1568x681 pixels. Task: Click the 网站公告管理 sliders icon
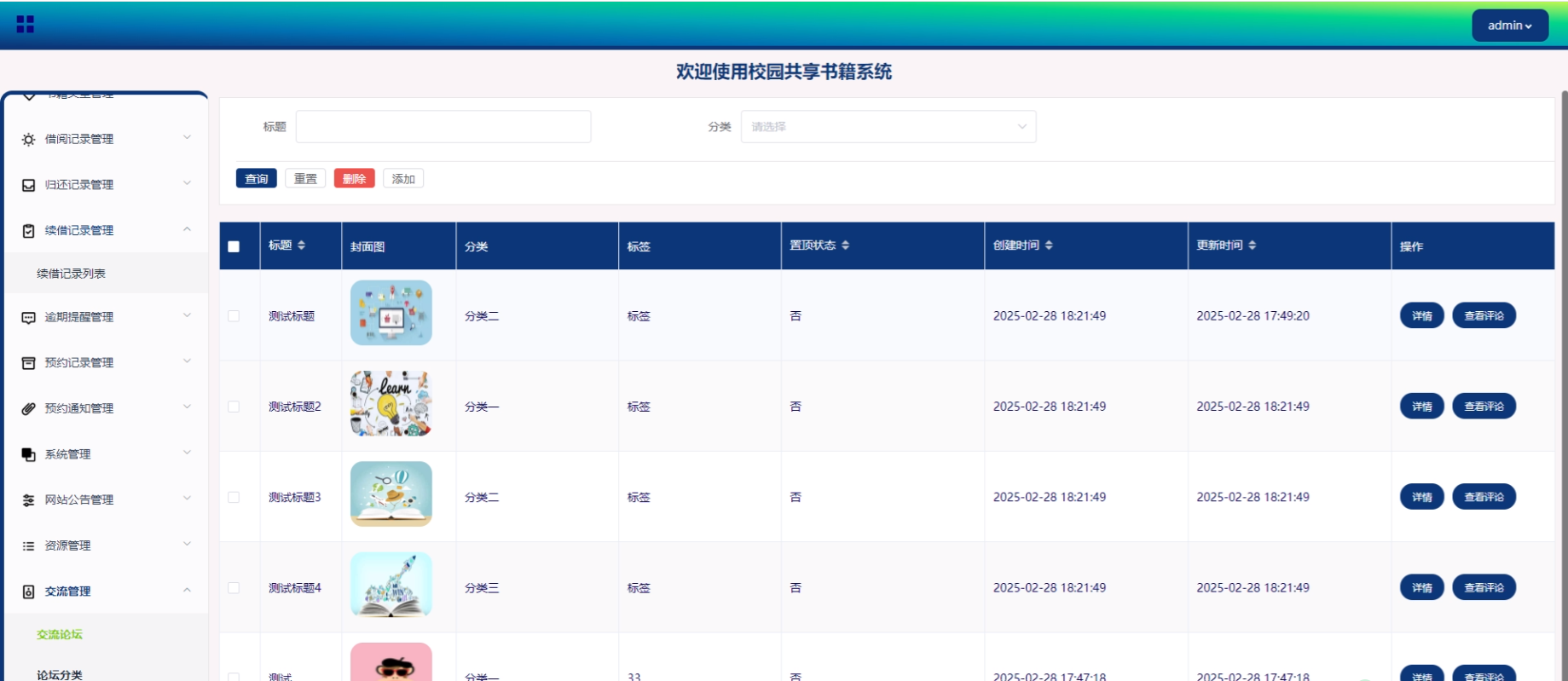[x=29, y=500]
